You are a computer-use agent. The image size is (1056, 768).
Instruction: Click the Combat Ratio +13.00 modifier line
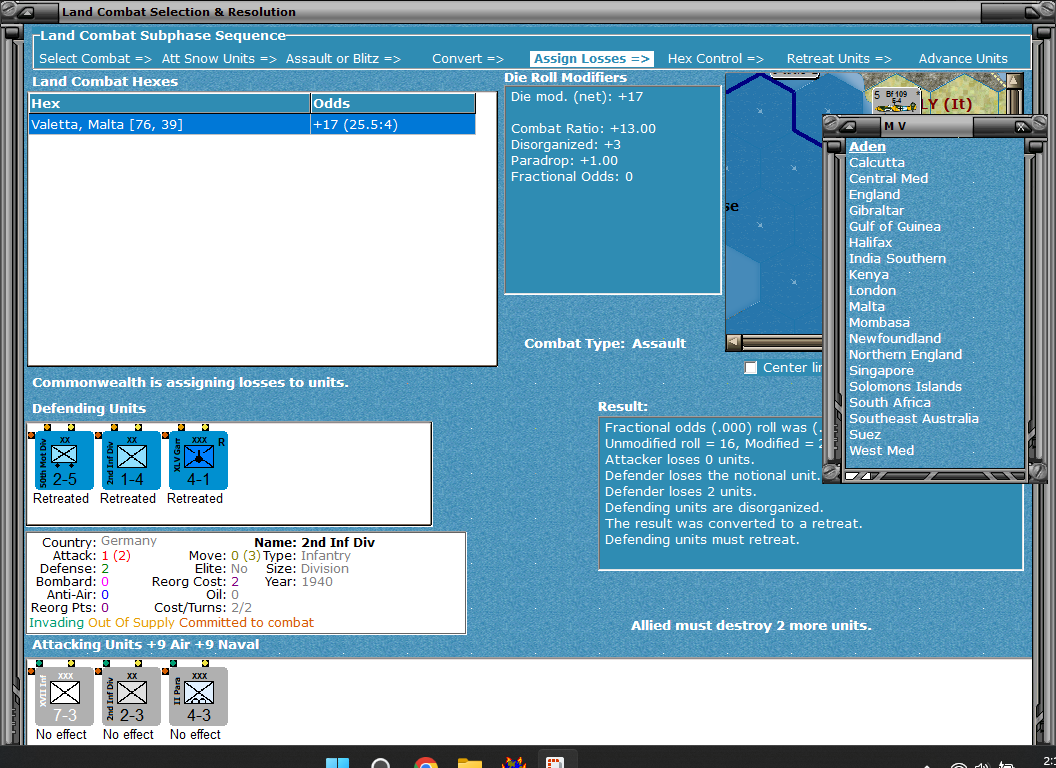(x=583, y=129)
